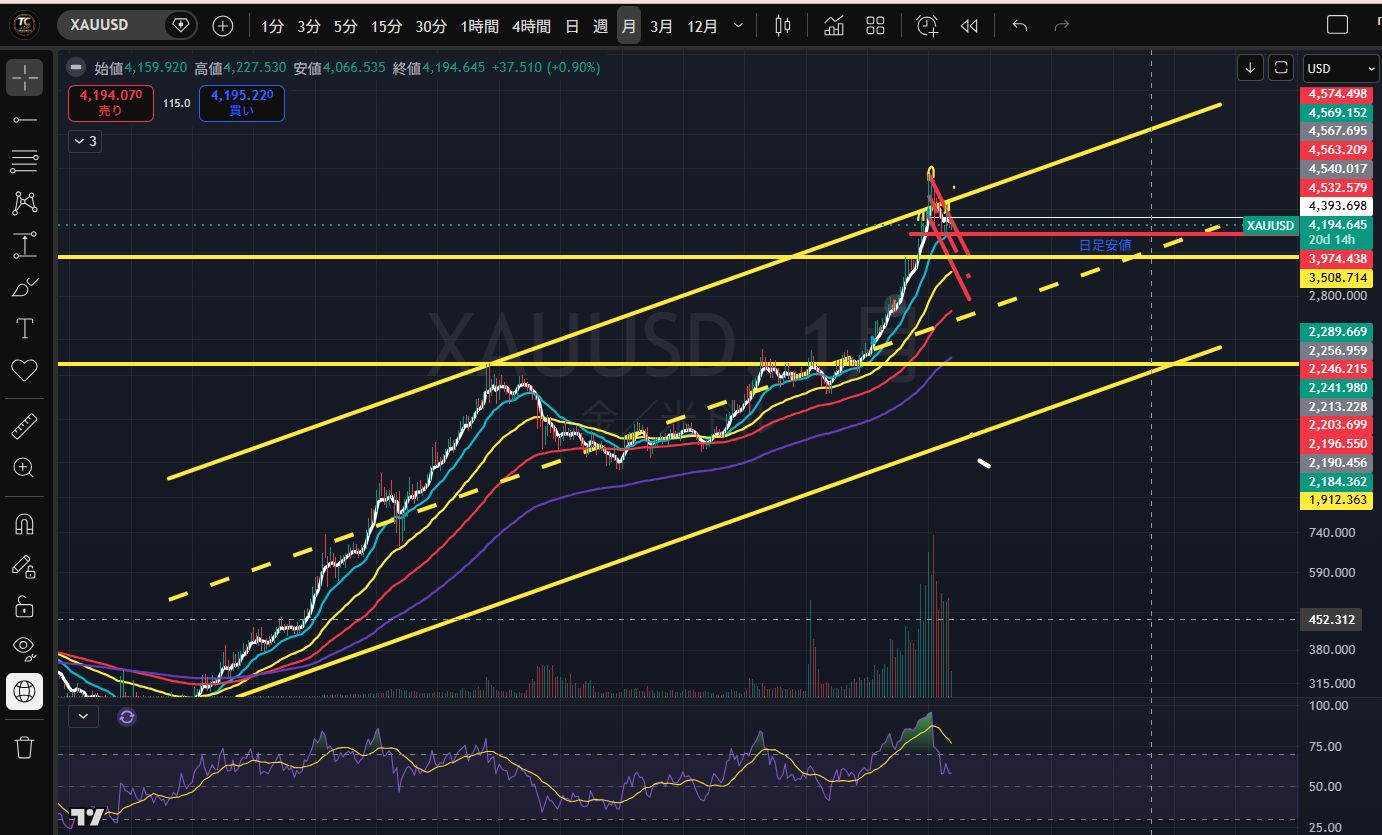The width and height of the screenshot is (1382, 835).
Task: Switch to the 4時間 timeframe
Action: point(531,26)
